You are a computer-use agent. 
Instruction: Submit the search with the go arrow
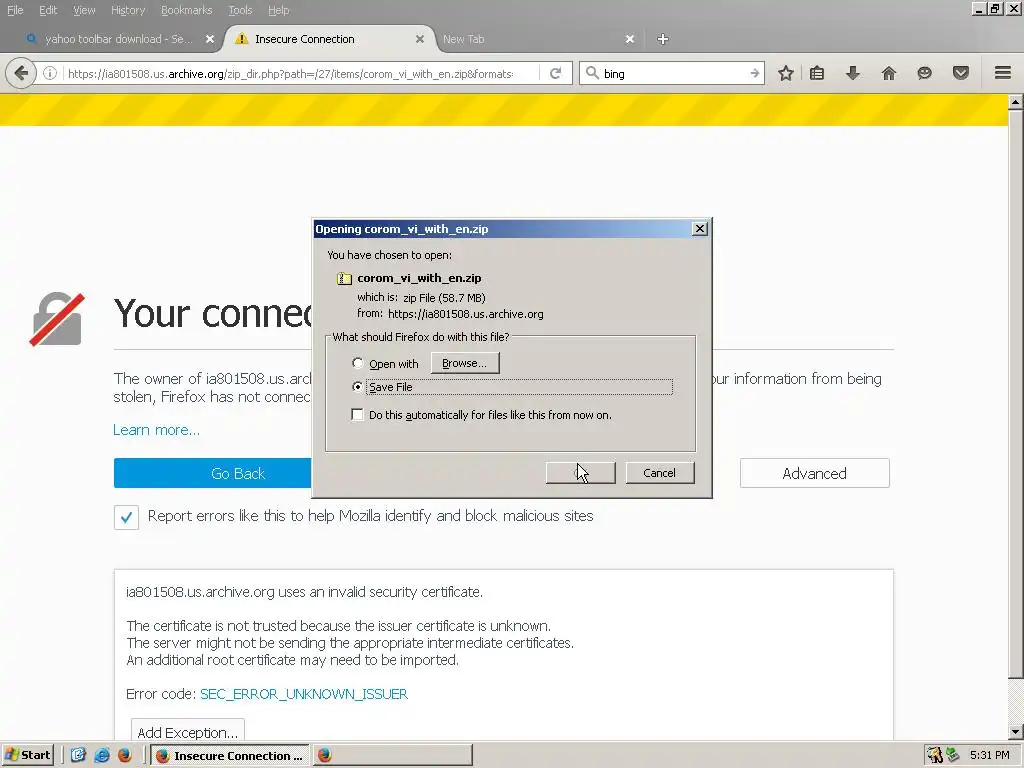click(754, 73)
